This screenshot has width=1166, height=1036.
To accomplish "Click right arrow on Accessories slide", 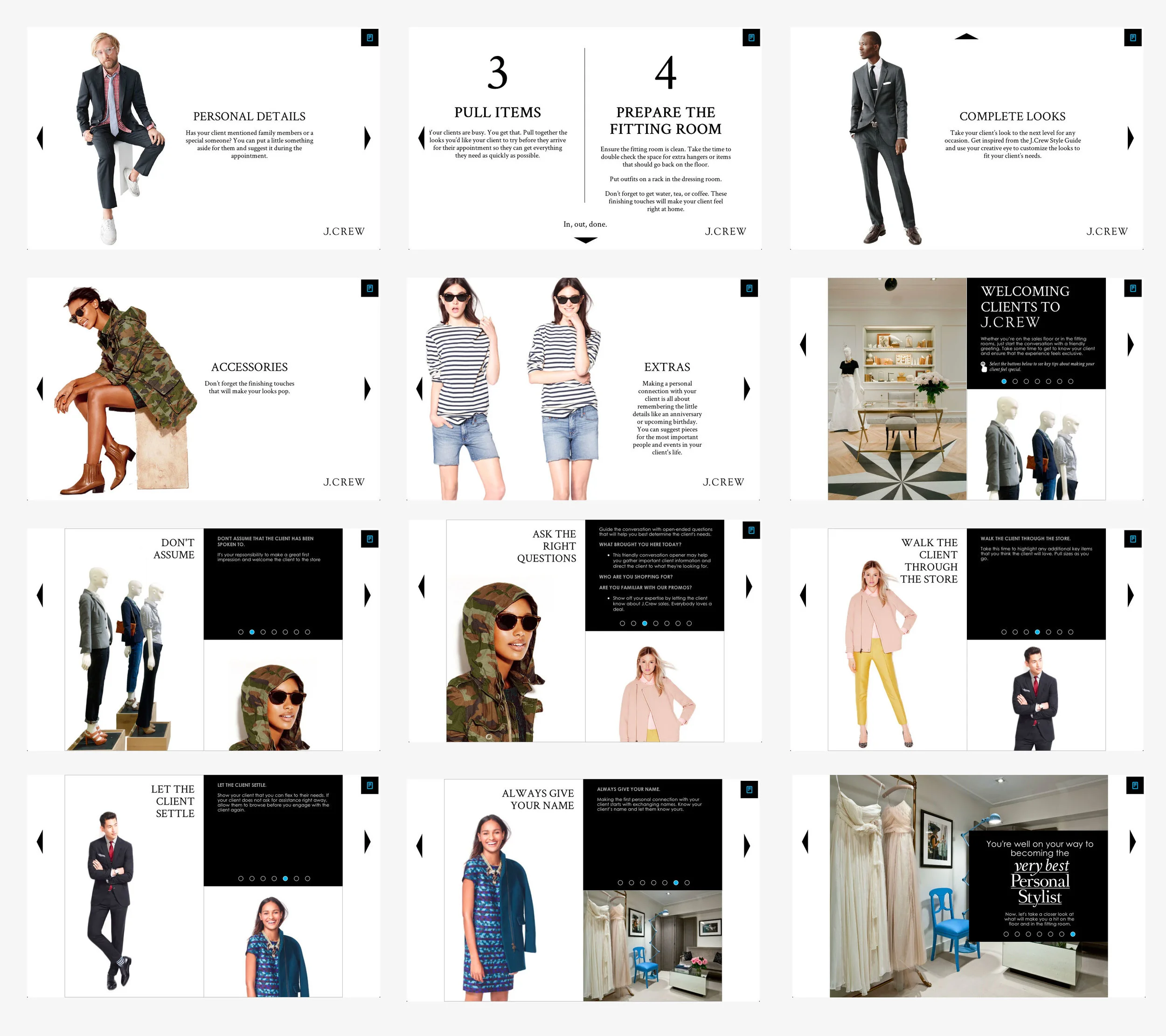I will pos(368,389).
